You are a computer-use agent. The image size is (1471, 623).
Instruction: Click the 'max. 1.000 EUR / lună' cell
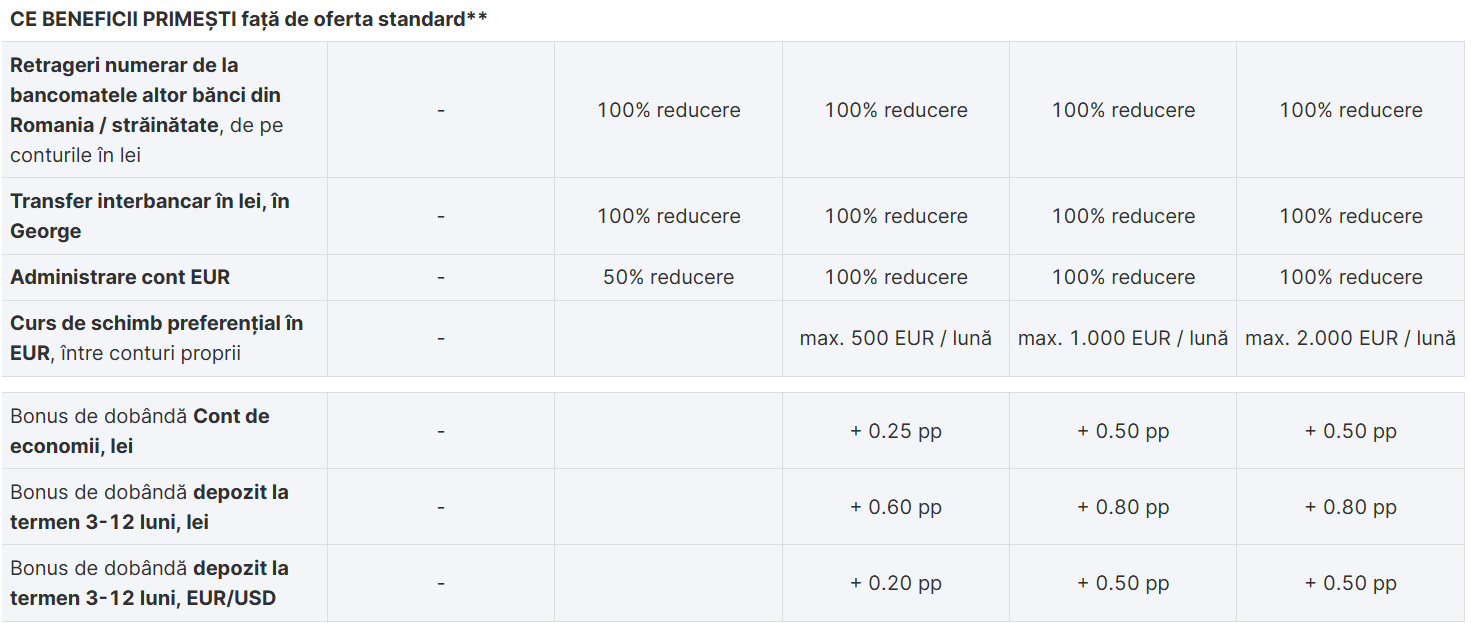pyautogui.click(x=1123, y=338)
